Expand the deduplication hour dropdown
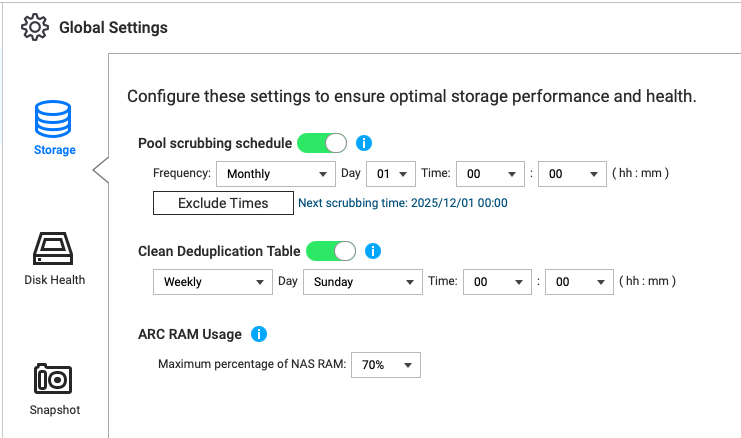The image size is (741, 438). coord(497,282)
